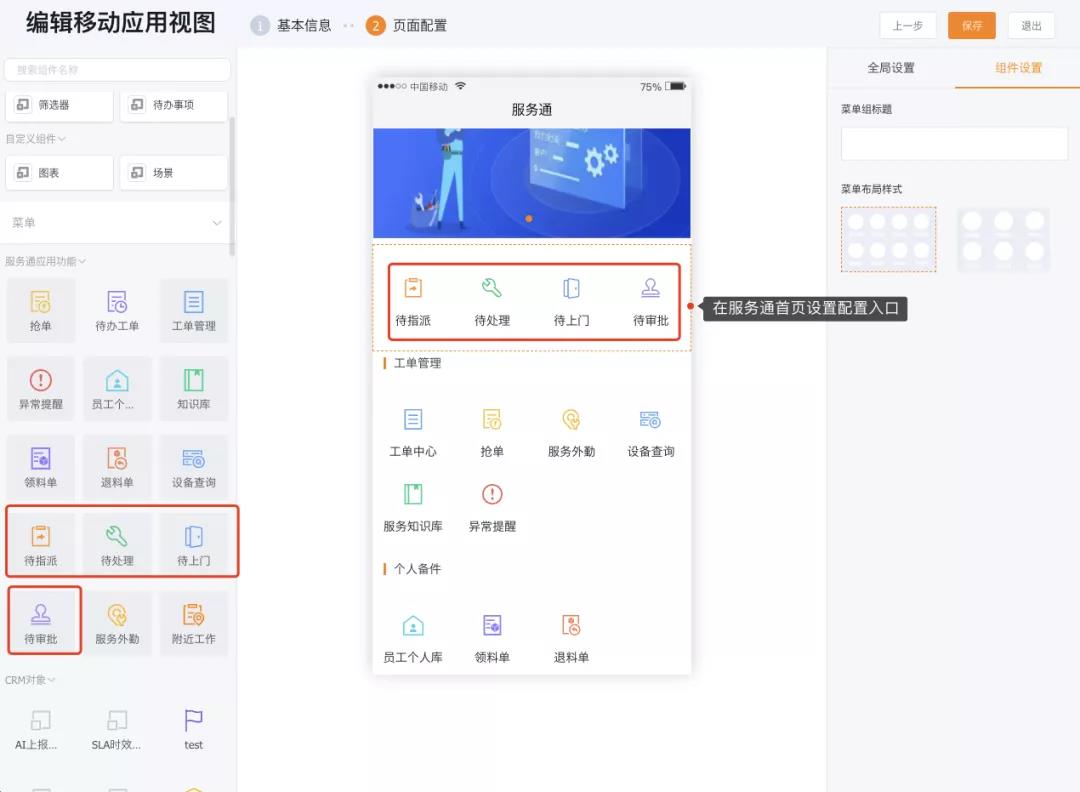Image resolution: width=1080 pixels, height=792 pixels.
Task: Click 工单中心 icon in phone preview
Action: (x=413, y=419)
